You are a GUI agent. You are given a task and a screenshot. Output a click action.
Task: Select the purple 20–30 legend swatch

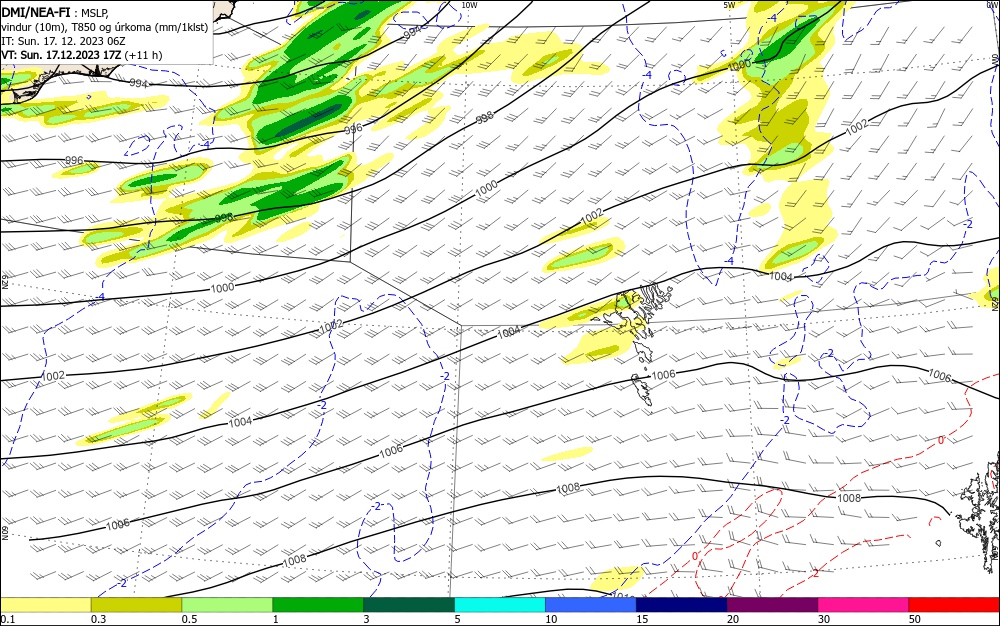click(772, 605)
